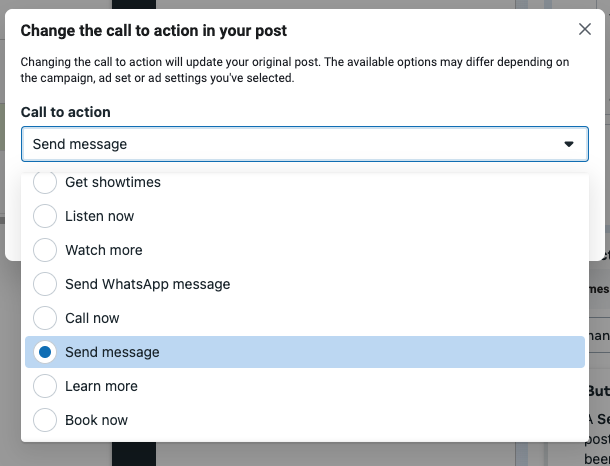Close the call to action dialog

pyautogui.click(x=585, y=30)
